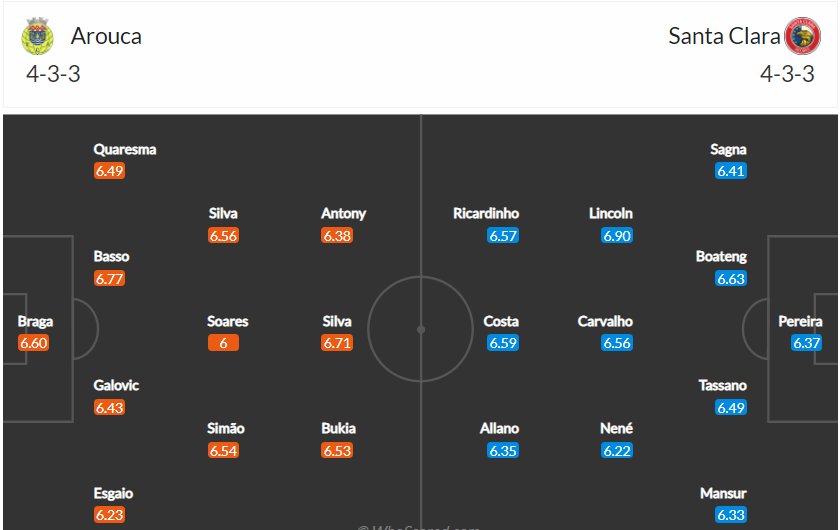Select Quaresma's 6.49 rating badge
The image size is (840, 530).
pyautogui.click(x=109, y=171)
